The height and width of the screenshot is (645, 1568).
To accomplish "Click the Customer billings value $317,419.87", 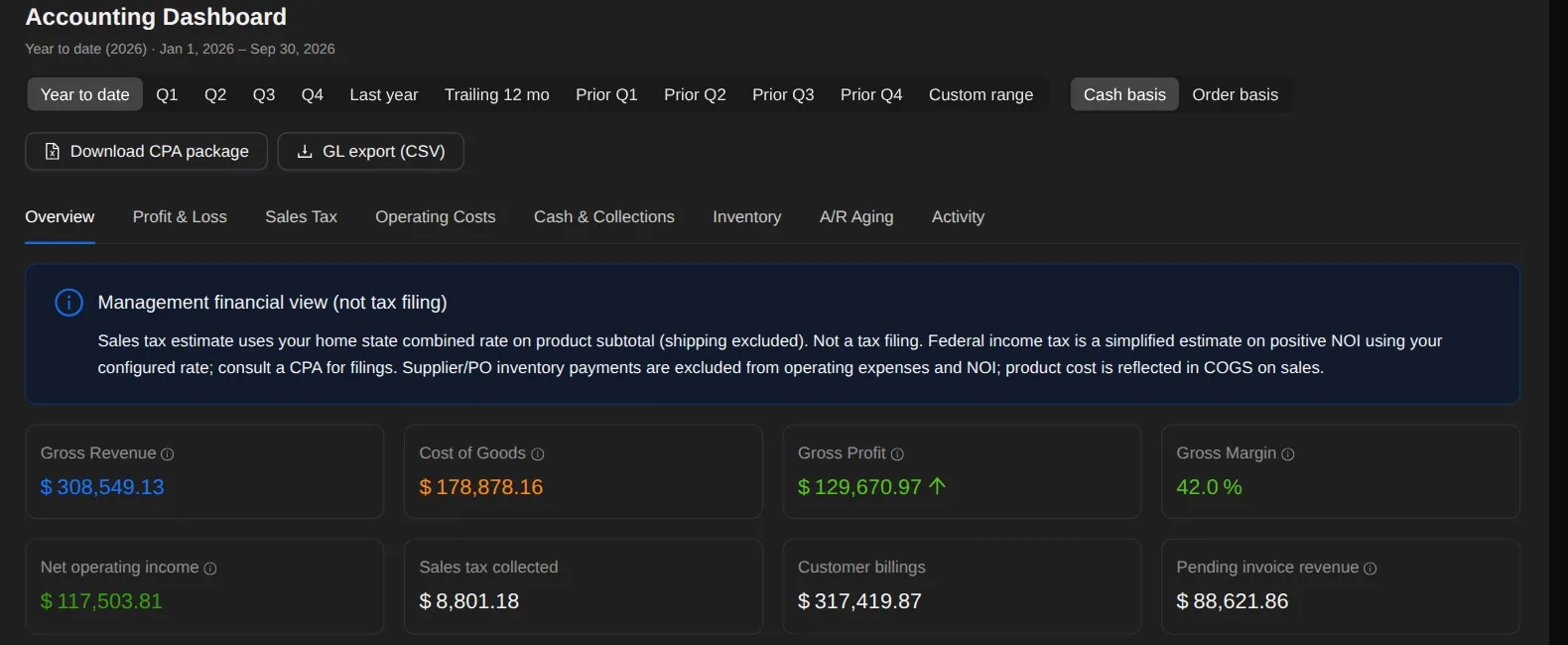I will [859, 601].
